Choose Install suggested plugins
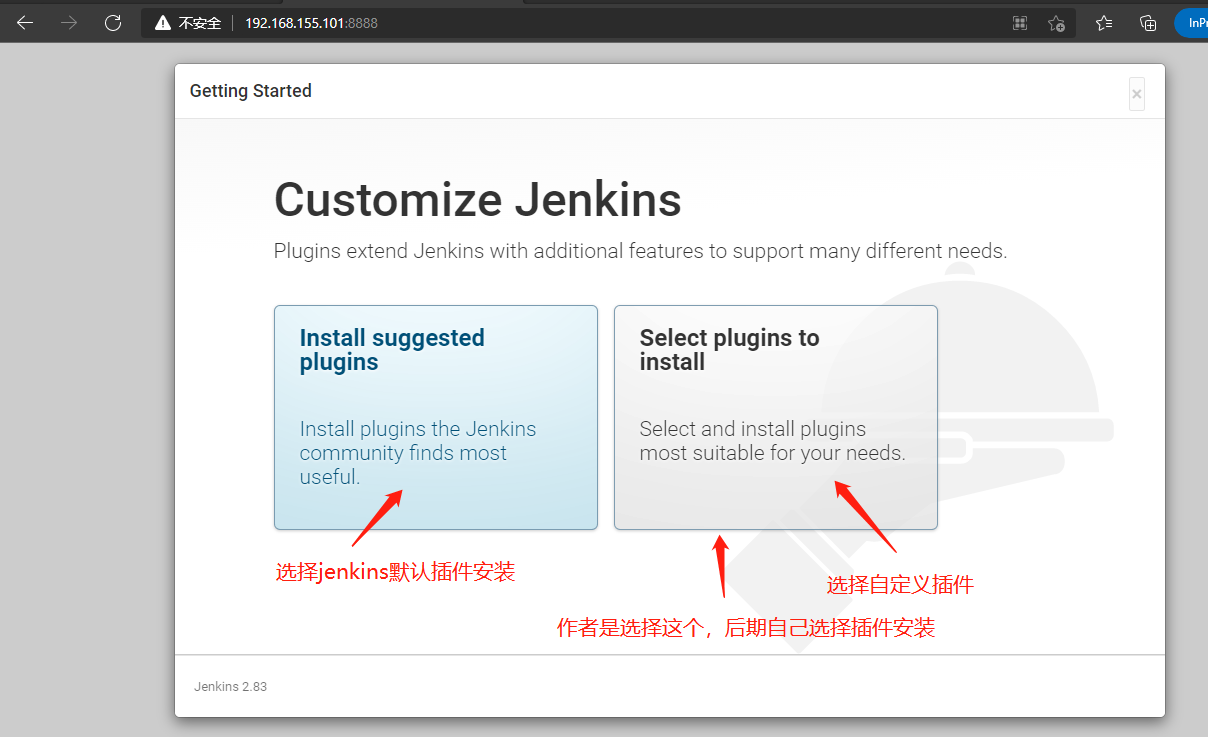 436,417
